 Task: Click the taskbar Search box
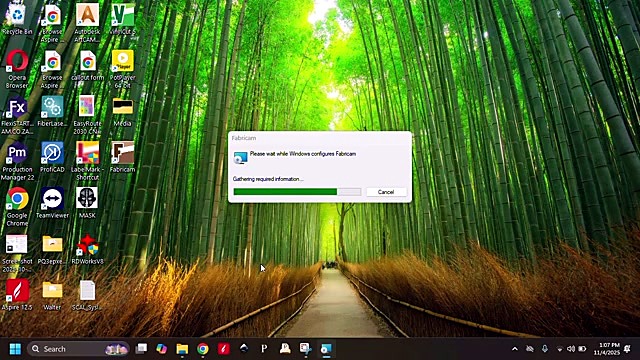click(78, 349)
